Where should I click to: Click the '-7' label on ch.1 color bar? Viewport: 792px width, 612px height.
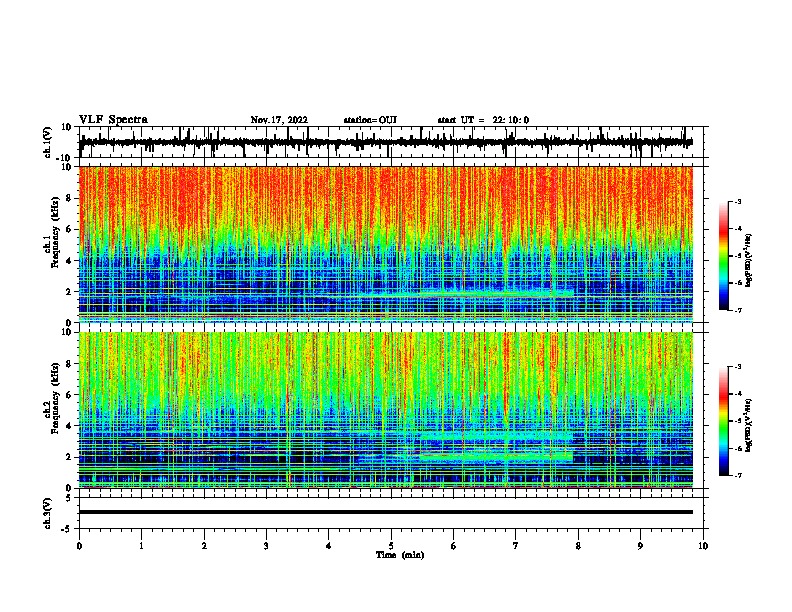pyautogui.click(x=738, y=310)
